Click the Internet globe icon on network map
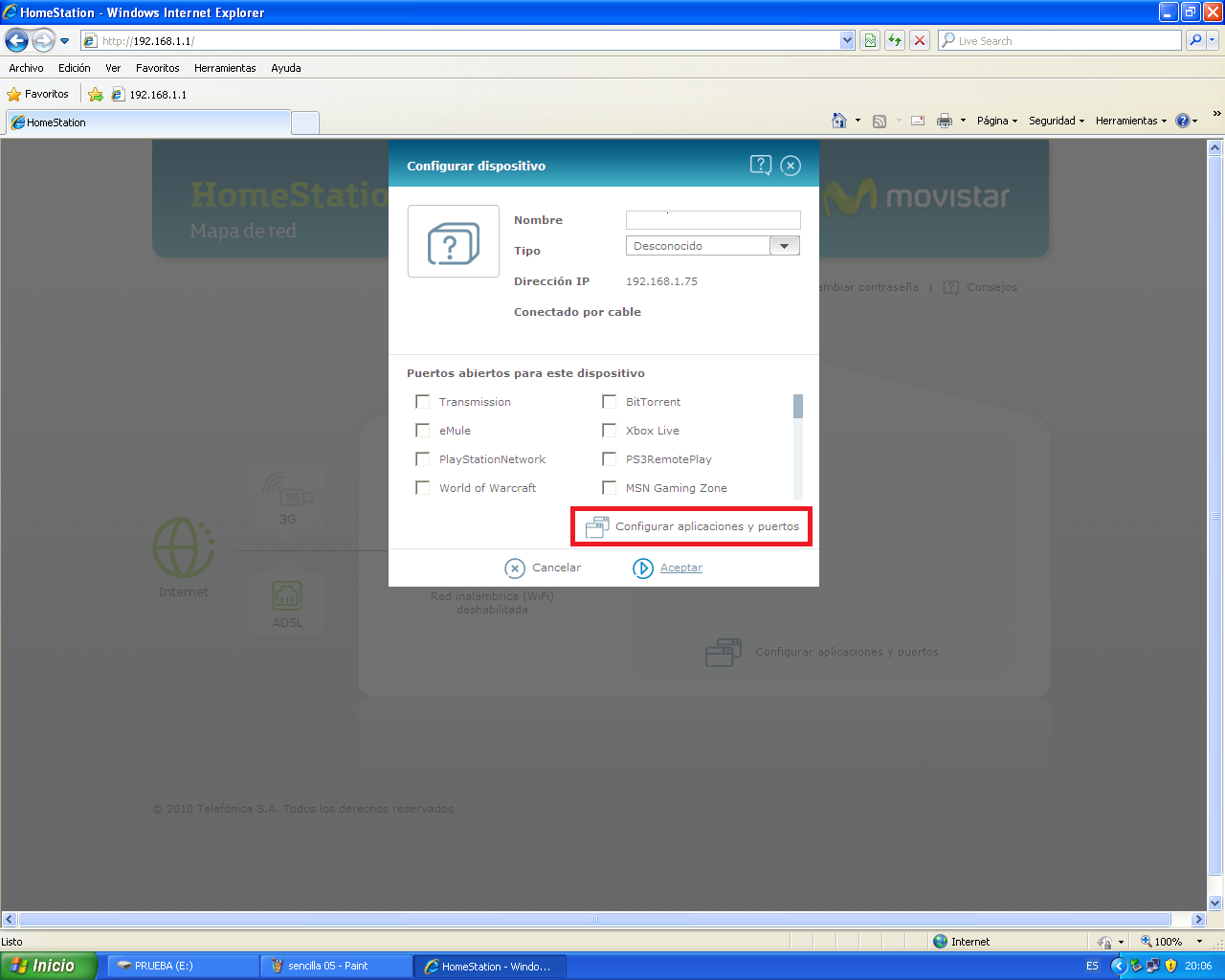This screenshot has width=1225, height=980. click(184, 547)
